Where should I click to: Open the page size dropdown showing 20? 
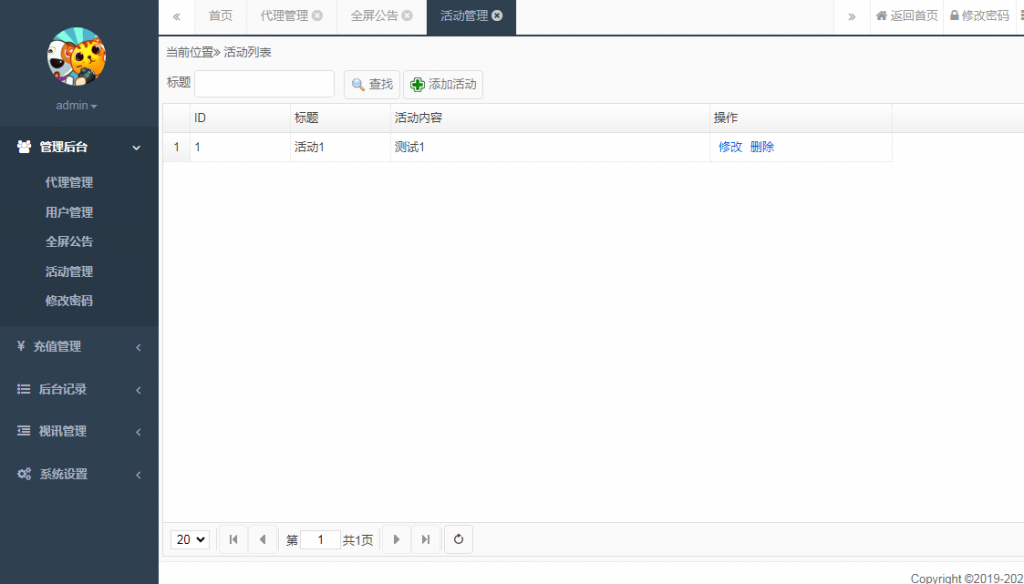[x=189, y=539]
